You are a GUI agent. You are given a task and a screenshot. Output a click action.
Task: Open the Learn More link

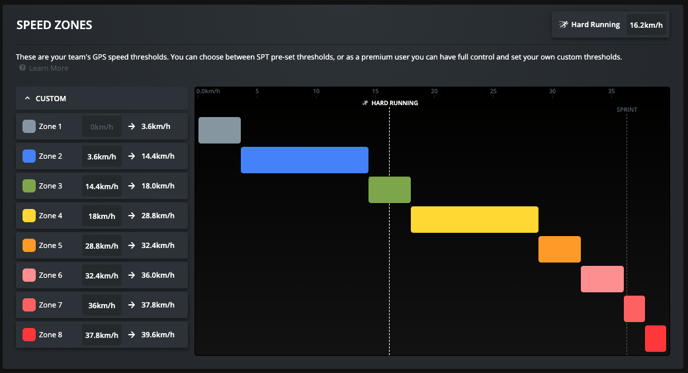pyautogui.click(x=48, y=68)
